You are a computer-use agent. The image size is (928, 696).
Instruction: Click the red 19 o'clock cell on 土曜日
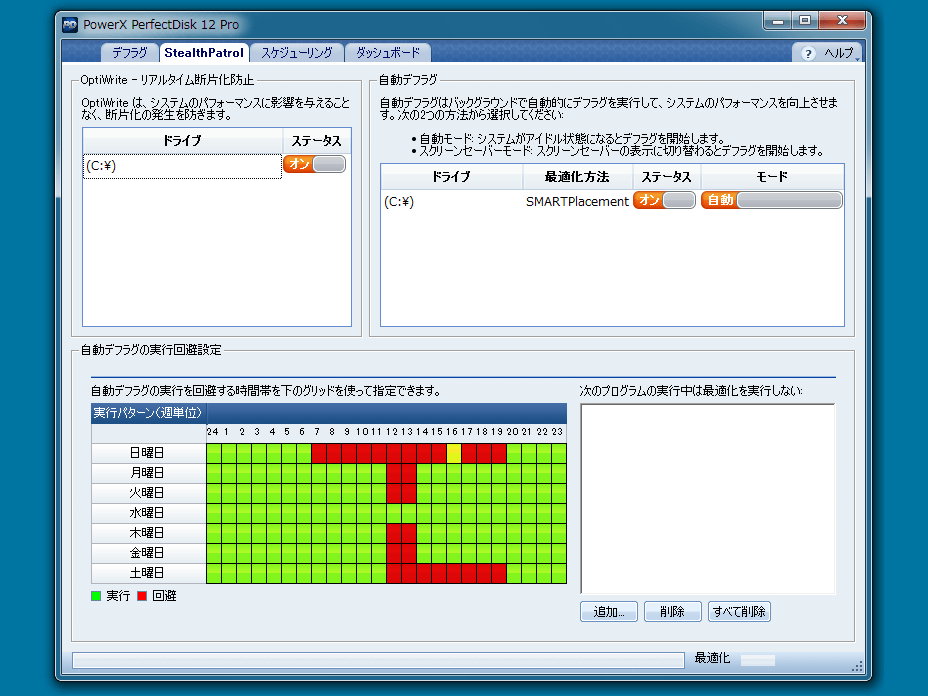(x=499, y=573)
